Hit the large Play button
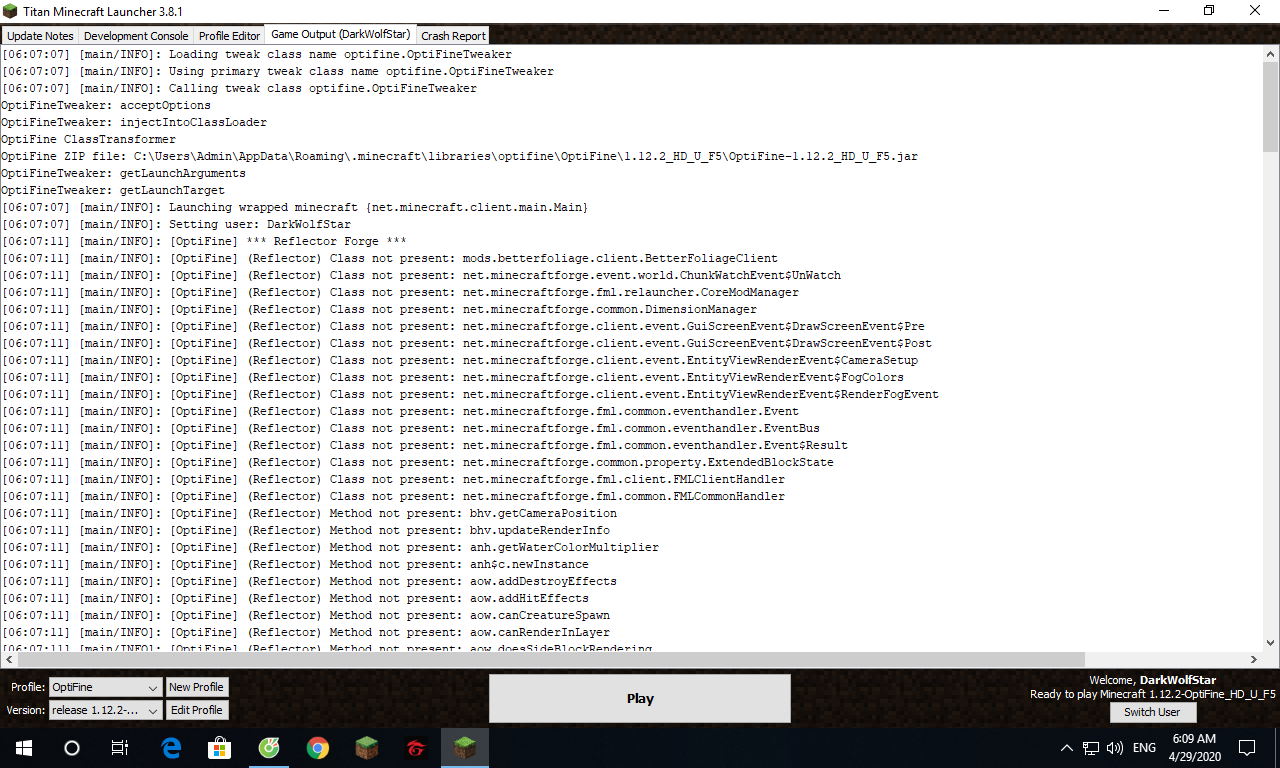This screenshot has width=1280, height=768. tap(640, 698)
